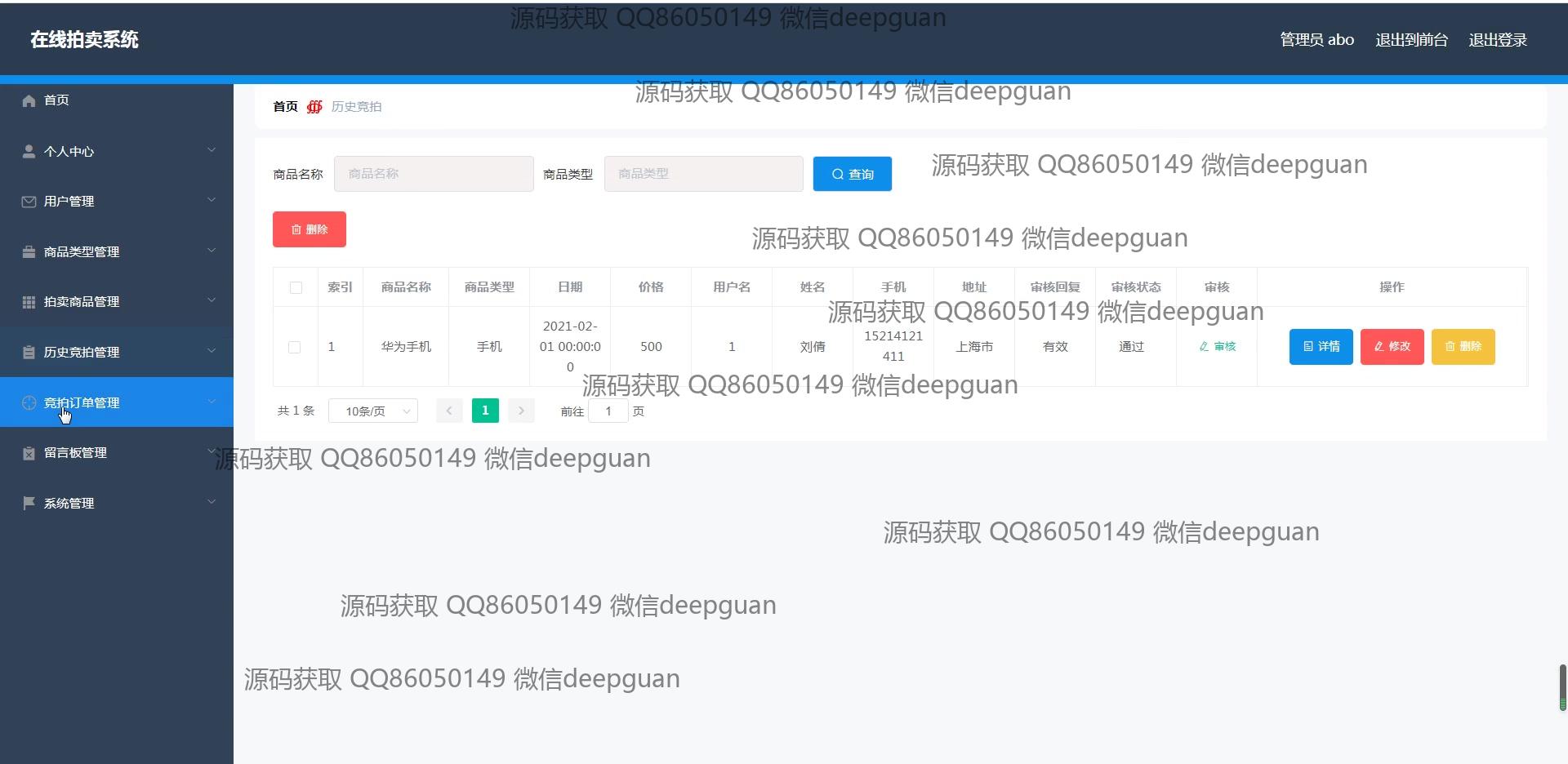Click the vertical scrollbar thumb on the right
1568x764 pixels.
point(1562,687)
